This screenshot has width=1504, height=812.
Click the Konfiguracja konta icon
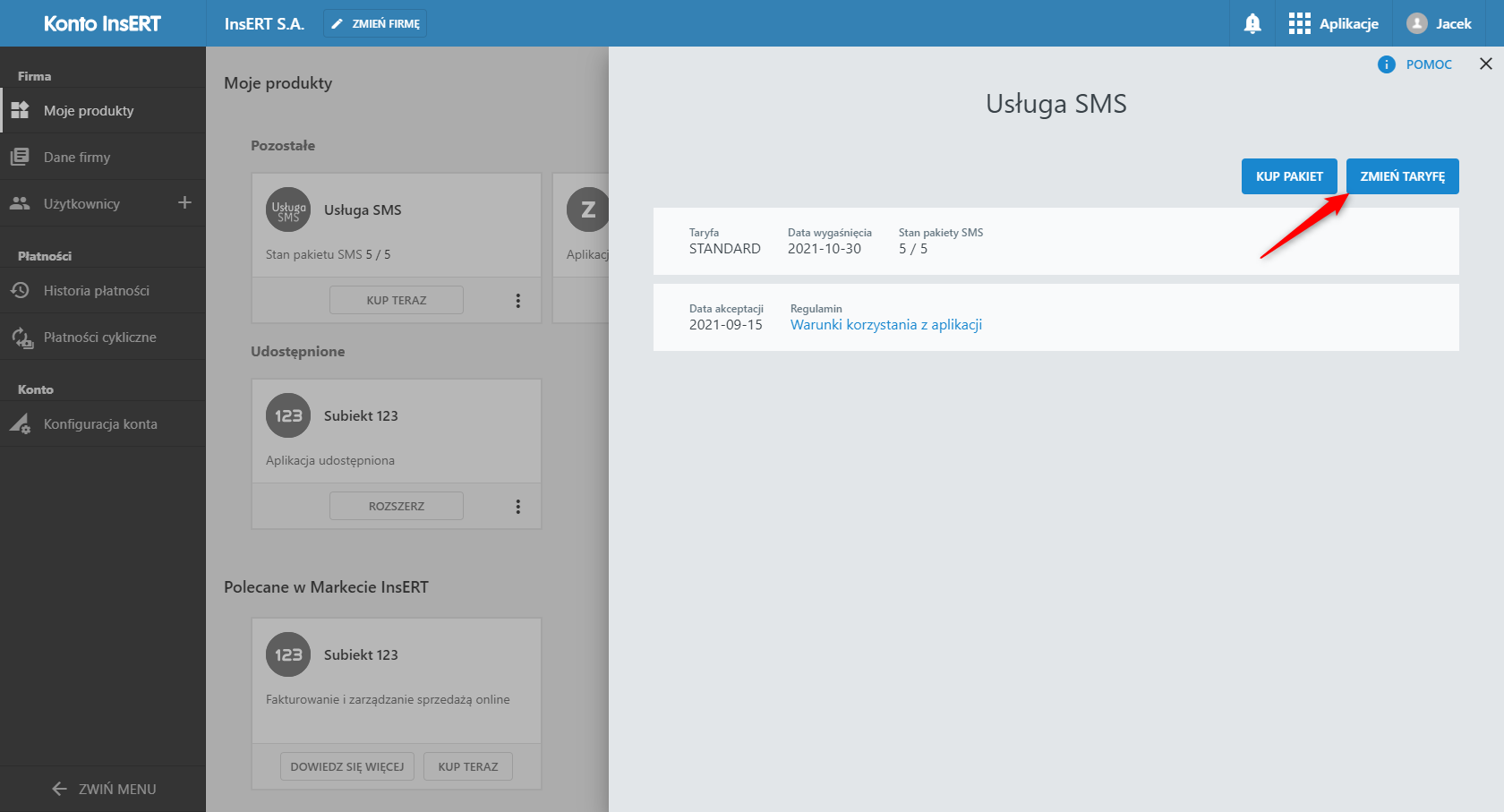20,423
